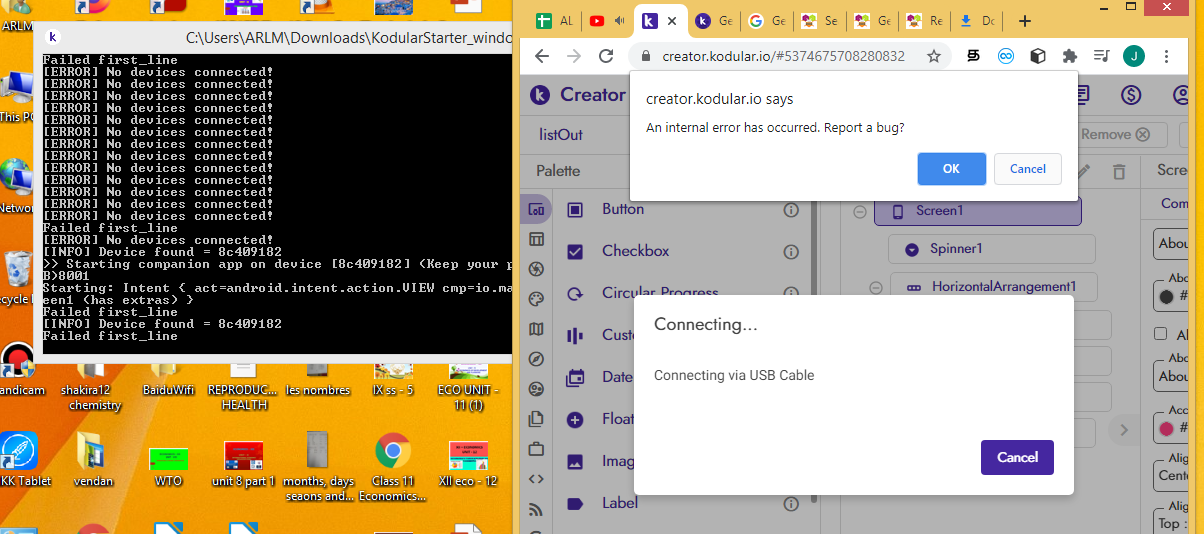Open the WTO file on desktop
Screen dimensions: 1204x534
point(169,467)
